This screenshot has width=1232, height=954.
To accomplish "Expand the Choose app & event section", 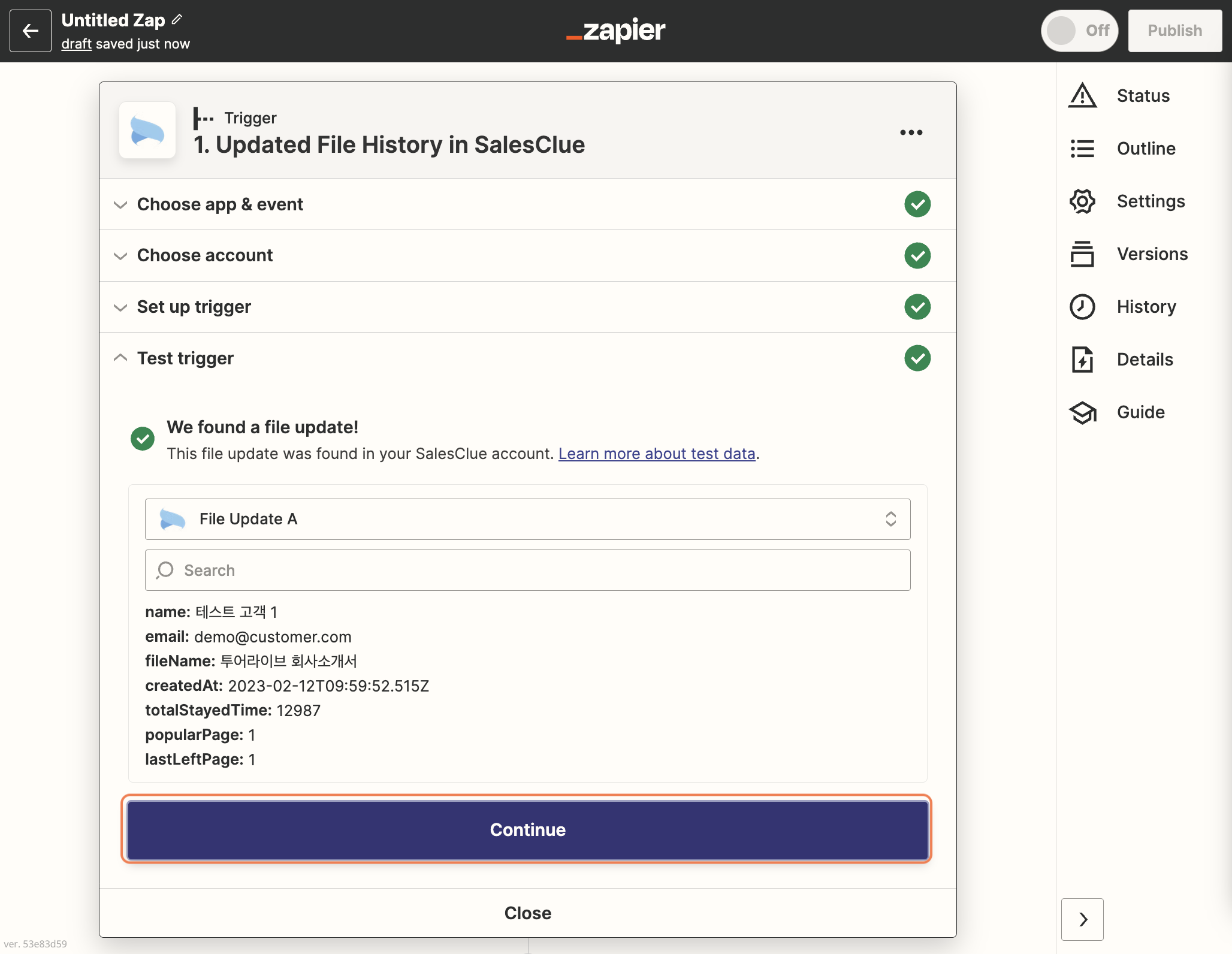I will pos(527,204).
